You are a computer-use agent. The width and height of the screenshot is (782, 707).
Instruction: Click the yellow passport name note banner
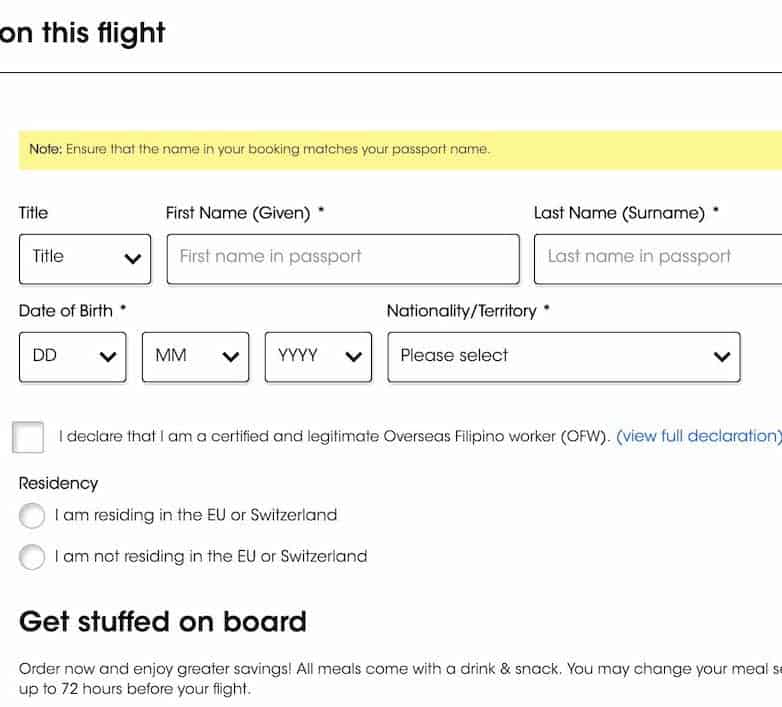[x=400, y=150]
